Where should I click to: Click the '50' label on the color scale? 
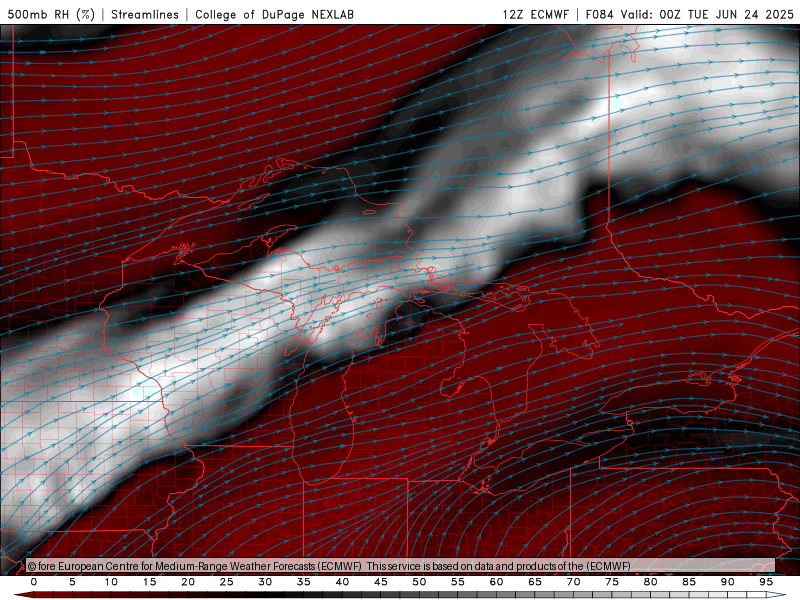click(x=419, y=582)
